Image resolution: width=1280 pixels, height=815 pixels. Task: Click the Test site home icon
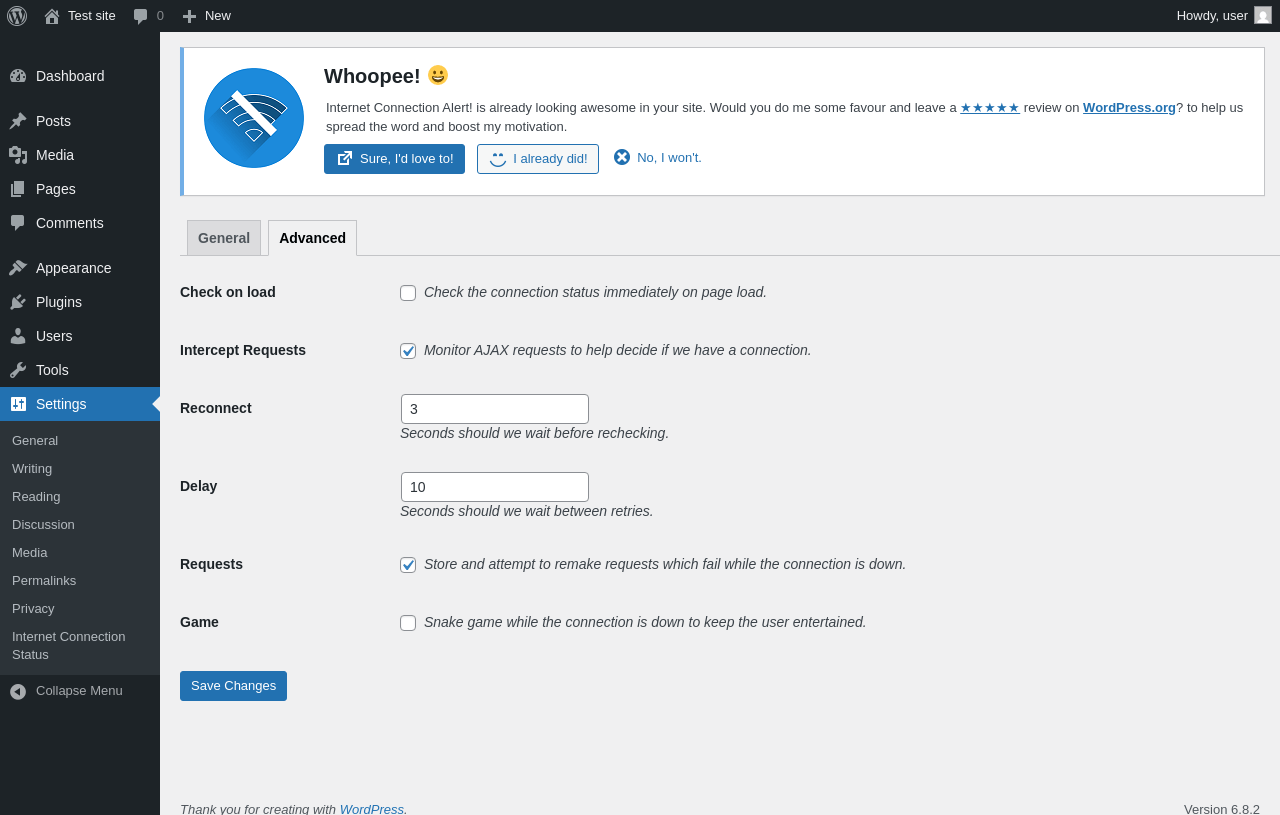tap(52, 16)
